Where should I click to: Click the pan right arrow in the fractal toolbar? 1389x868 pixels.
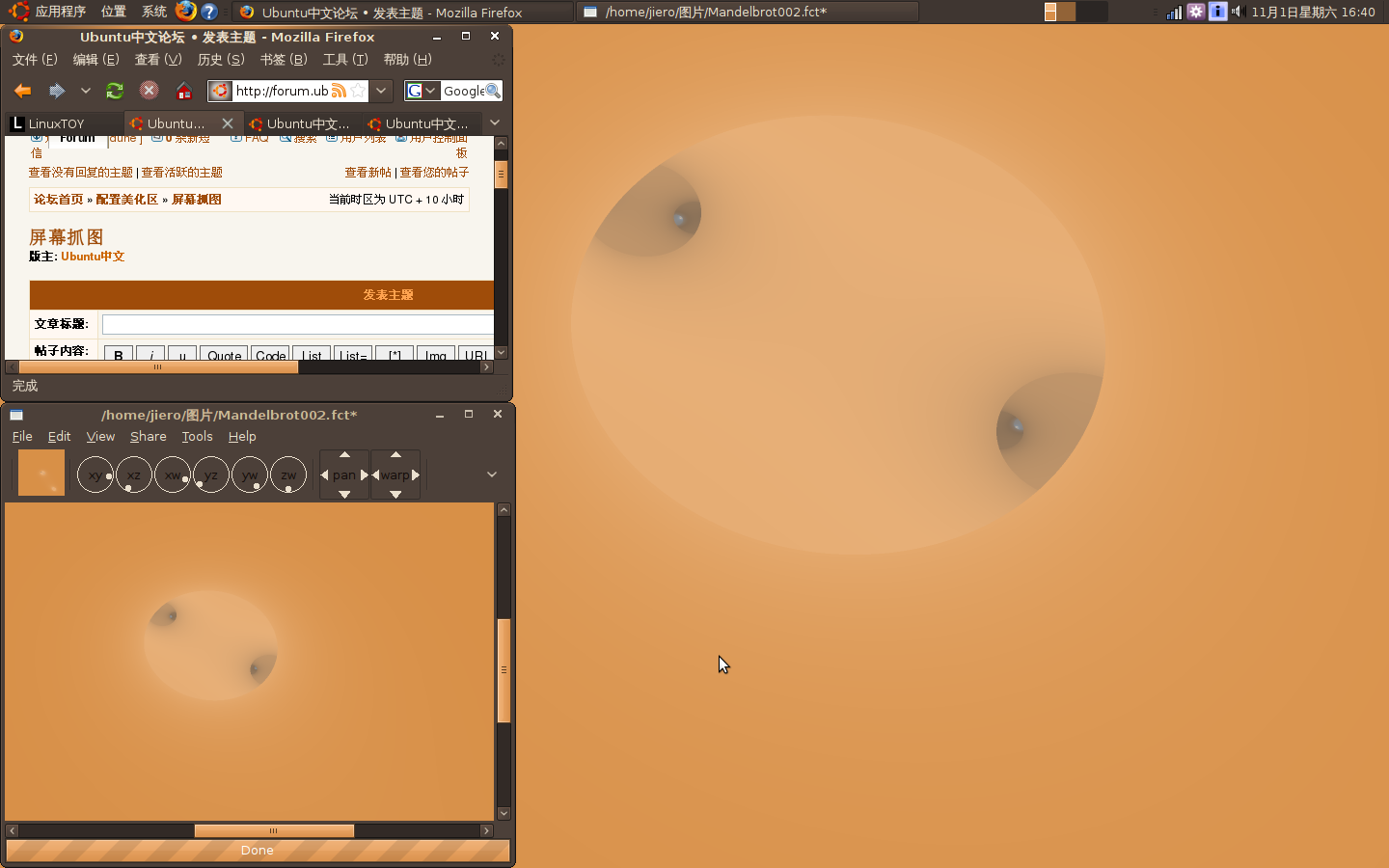365,475
